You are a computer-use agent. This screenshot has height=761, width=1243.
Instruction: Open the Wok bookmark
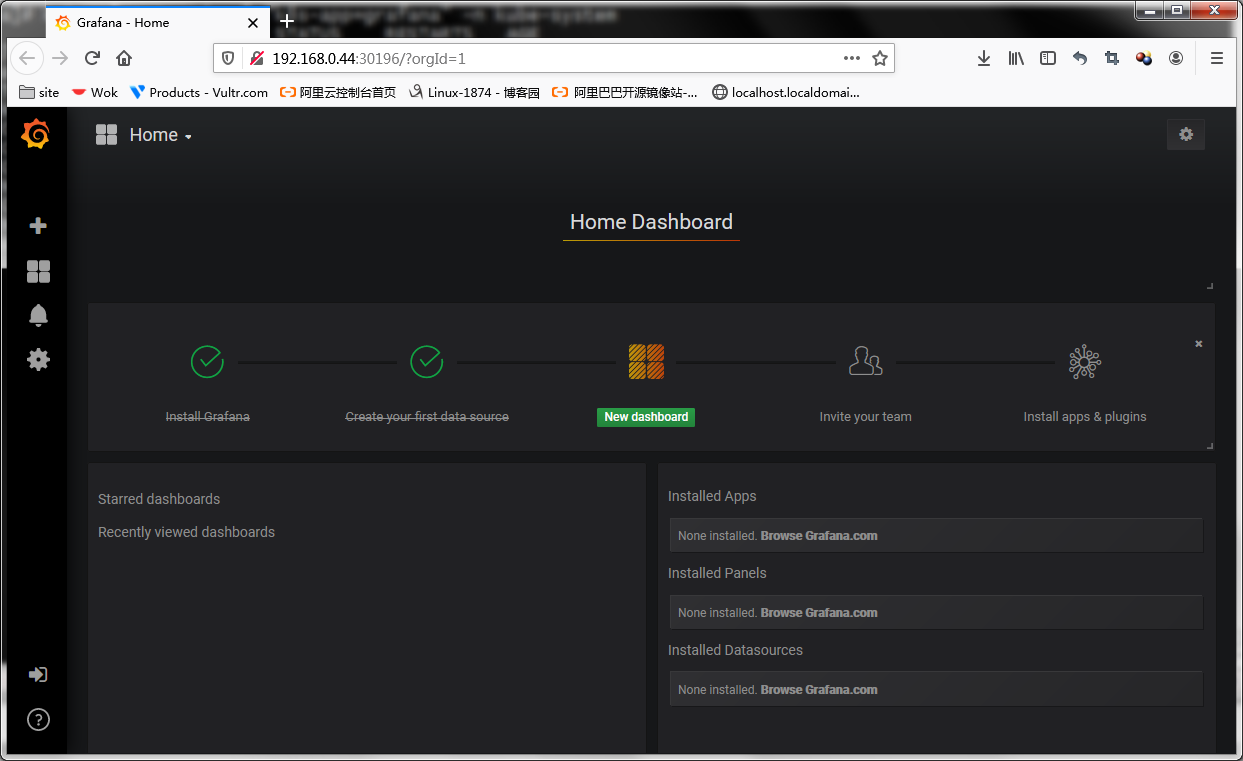coord(94,92)
